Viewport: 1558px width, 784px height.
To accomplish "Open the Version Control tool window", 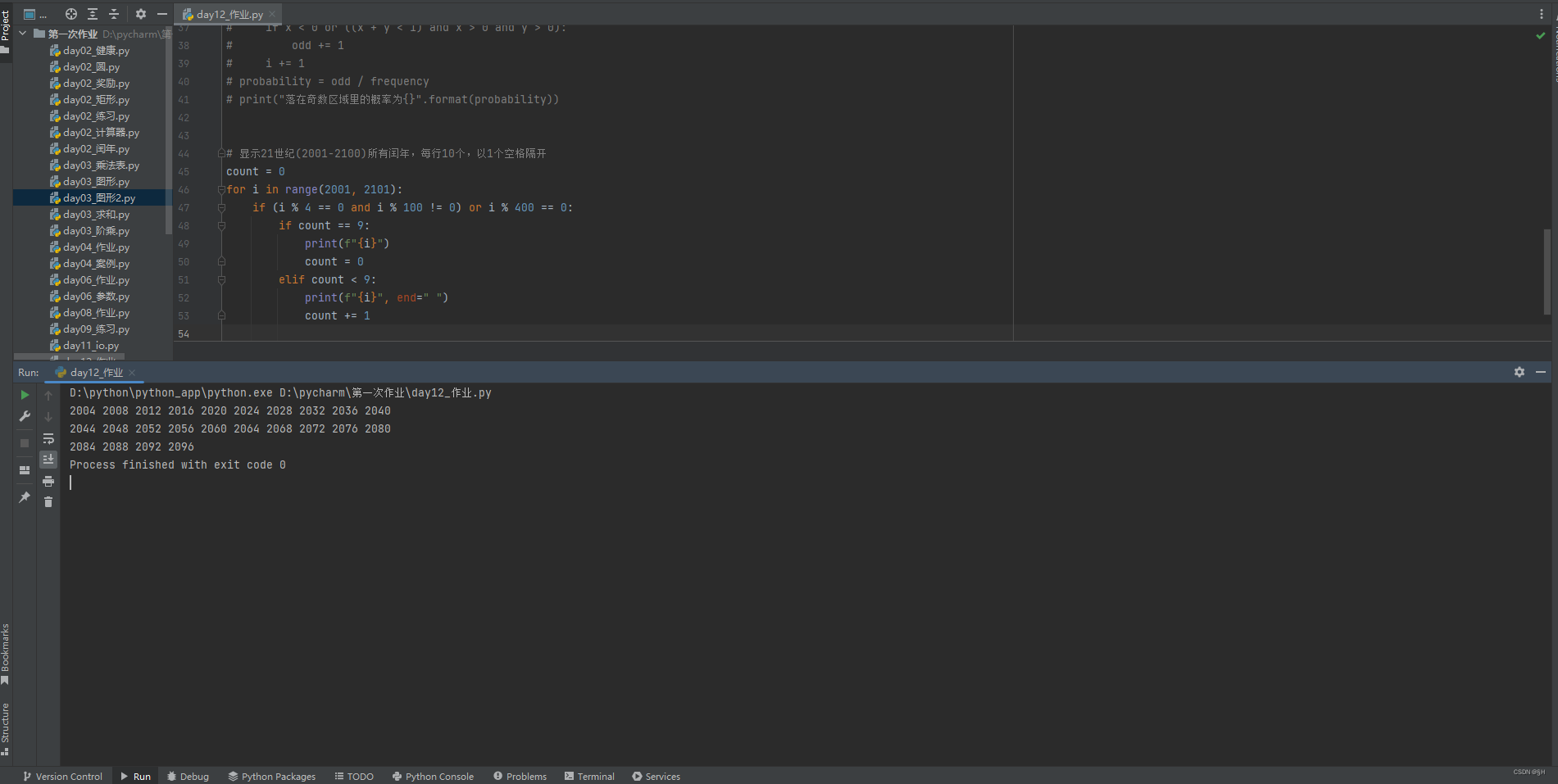I will coord(62,776).
